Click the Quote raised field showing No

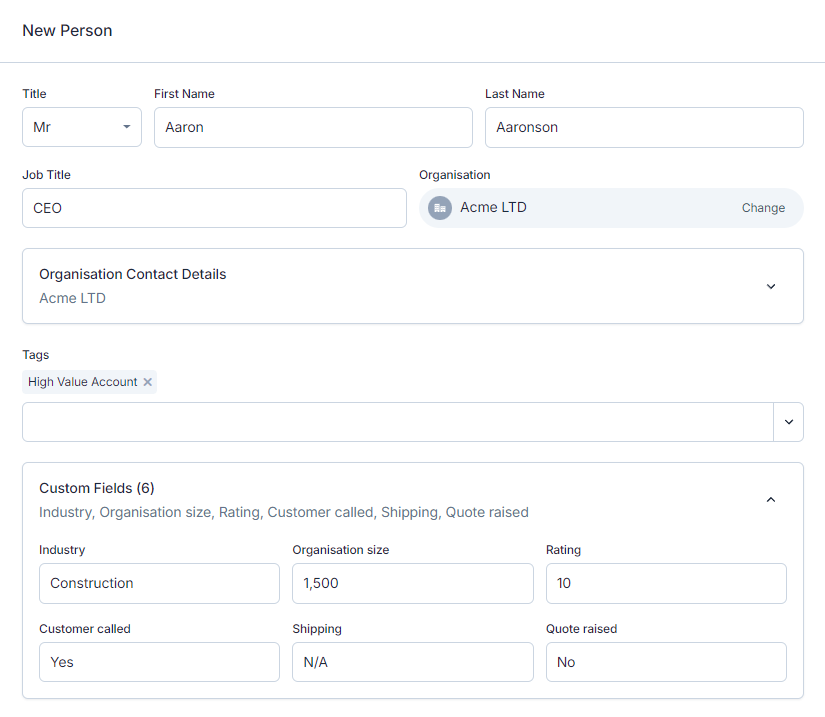pyautogui.click(x=666, y=662)
